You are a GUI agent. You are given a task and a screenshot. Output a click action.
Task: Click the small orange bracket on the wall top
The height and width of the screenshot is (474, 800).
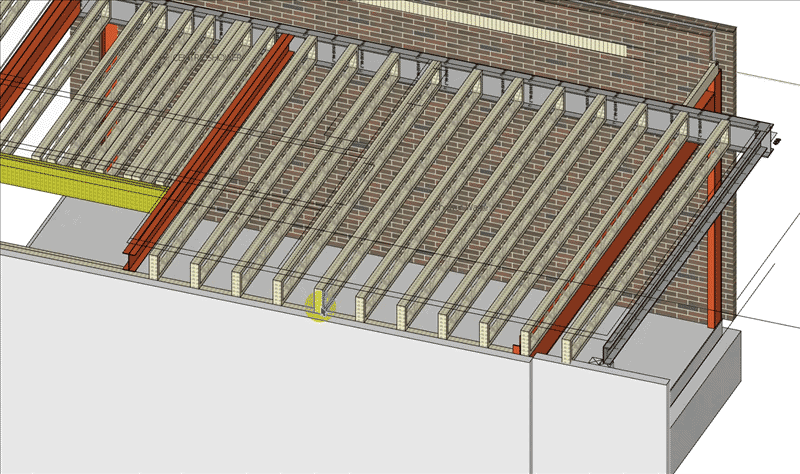pyautogui.click(x=516, y=349)
